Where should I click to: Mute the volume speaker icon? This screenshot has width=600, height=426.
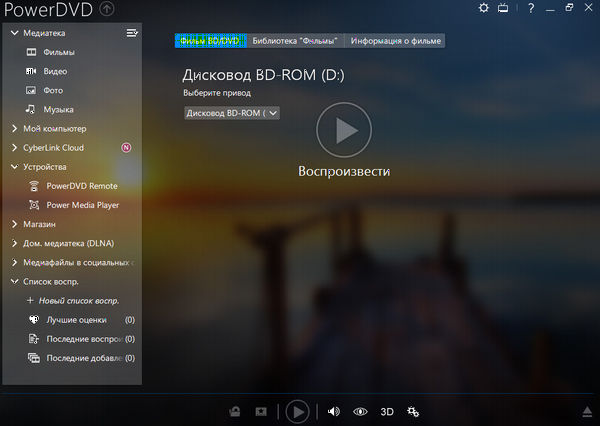coord(334,411)
